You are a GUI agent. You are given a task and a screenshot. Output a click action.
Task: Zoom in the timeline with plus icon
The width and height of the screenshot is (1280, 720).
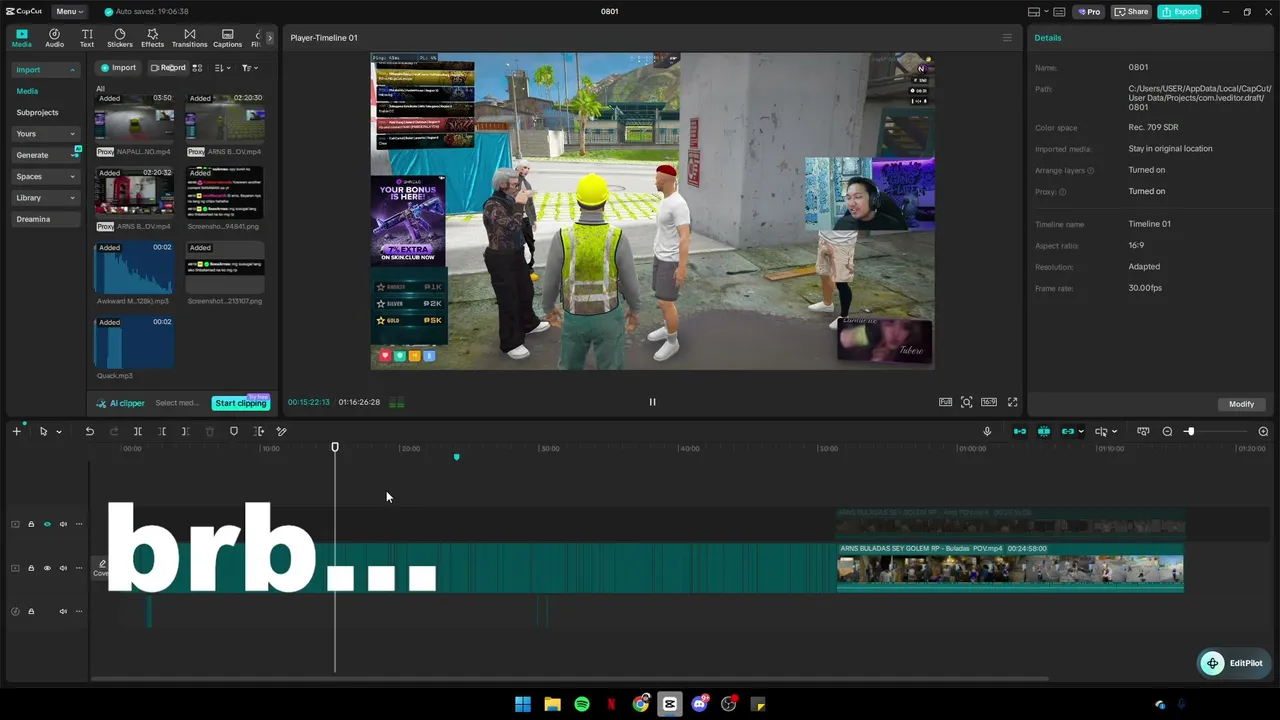pos(1263,431)
